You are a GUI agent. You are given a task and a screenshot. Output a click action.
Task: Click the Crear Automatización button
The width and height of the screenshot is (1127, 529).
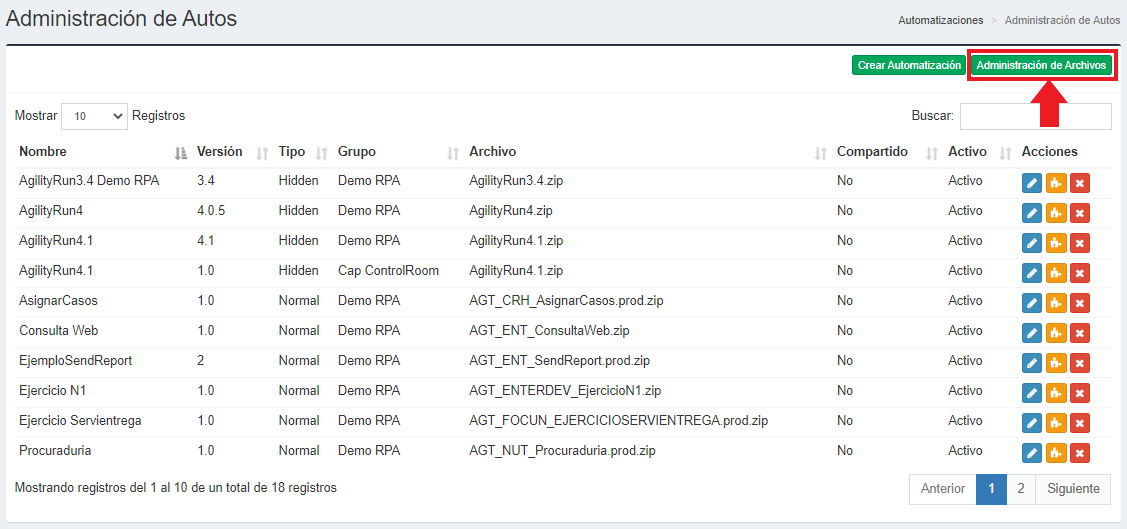(909, 65)
